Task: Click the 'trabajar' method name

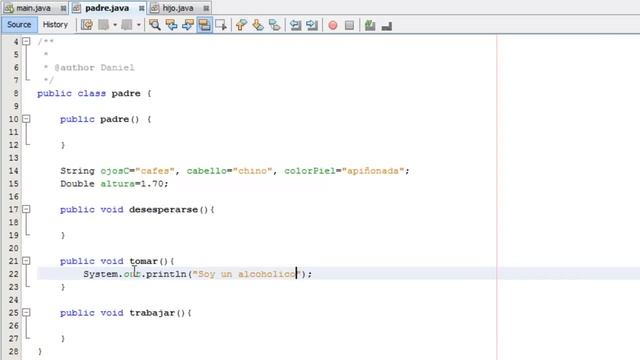Action: click(x=152, y=313)
